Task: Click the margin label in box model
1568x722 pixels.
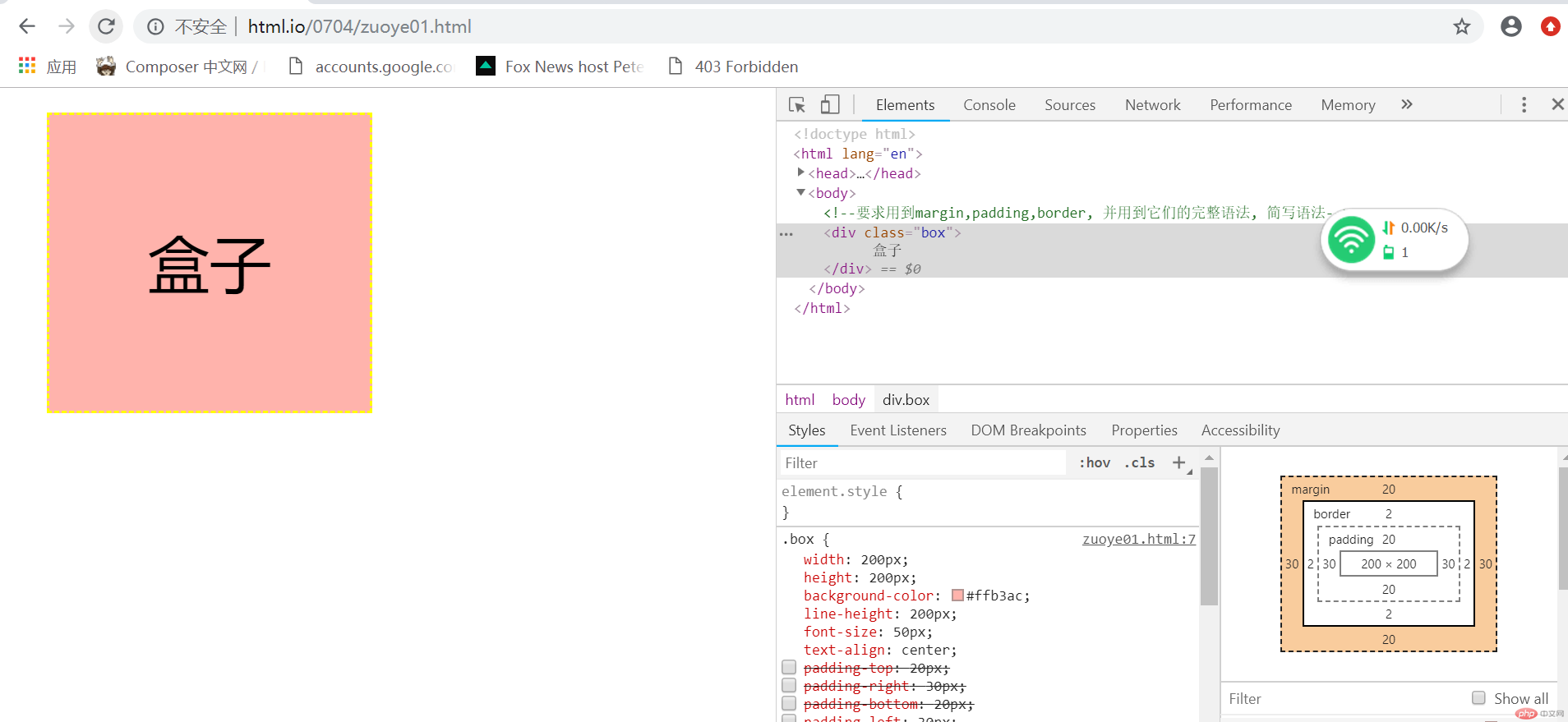Action: click(1310, 490)
